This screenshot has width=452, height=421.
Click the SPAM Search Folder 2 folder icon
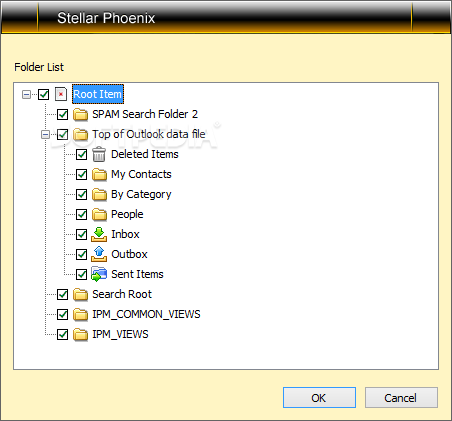(x=80, y=114)
